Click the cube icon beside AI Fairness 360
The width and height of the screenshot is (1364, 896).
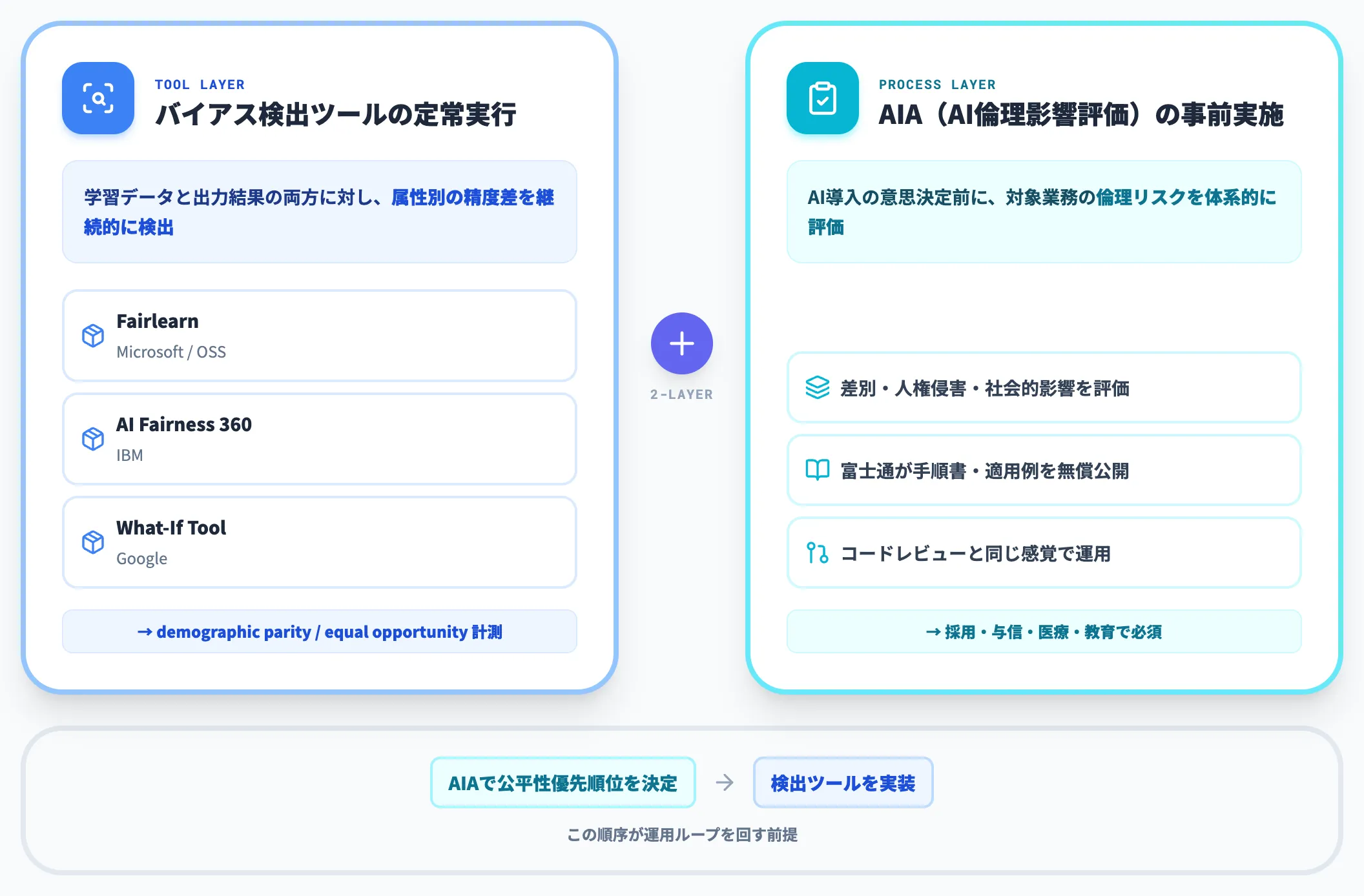(93, 439)
